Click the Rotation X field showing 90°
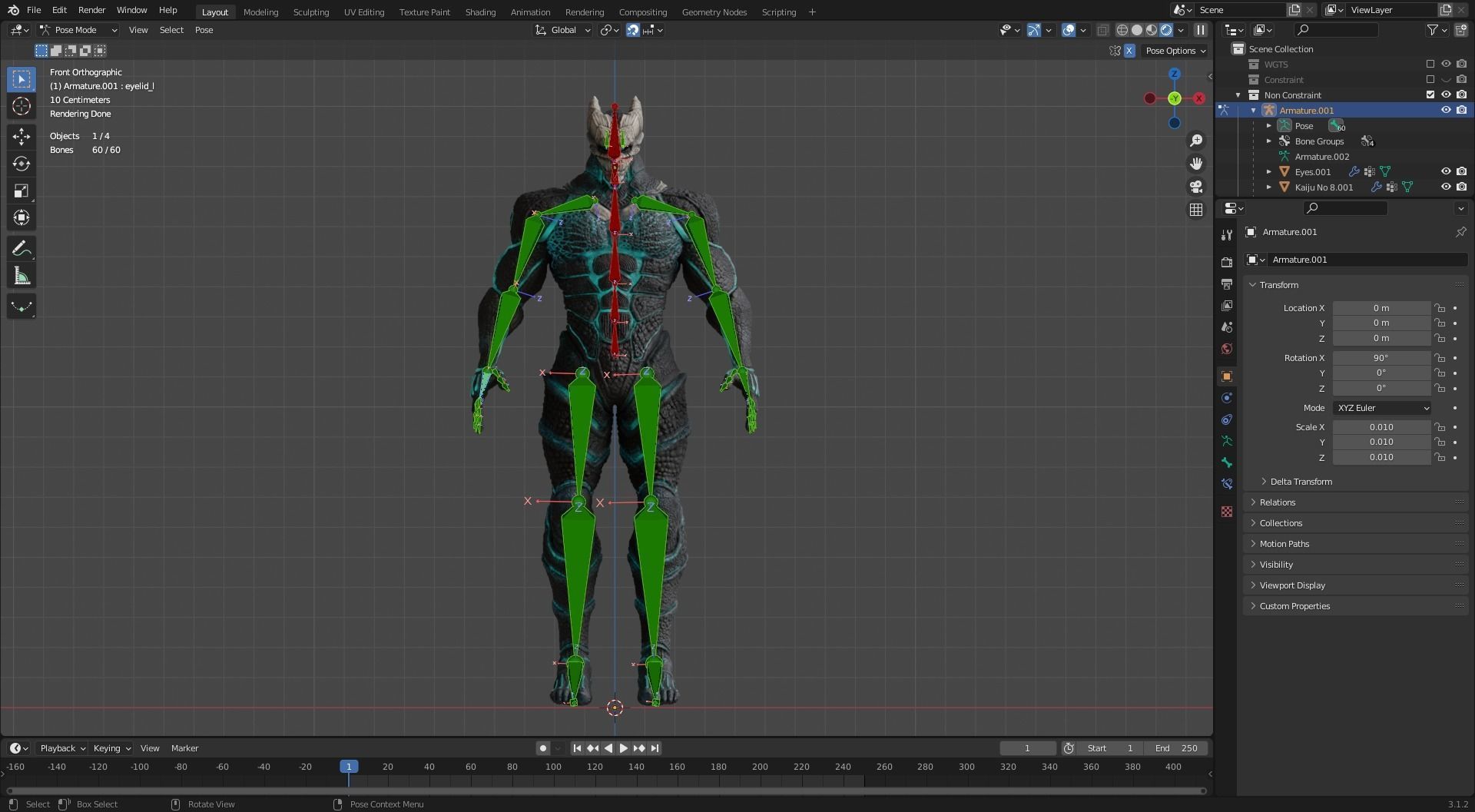Viewport: 1475px width, 812px height. [1381, 358]
